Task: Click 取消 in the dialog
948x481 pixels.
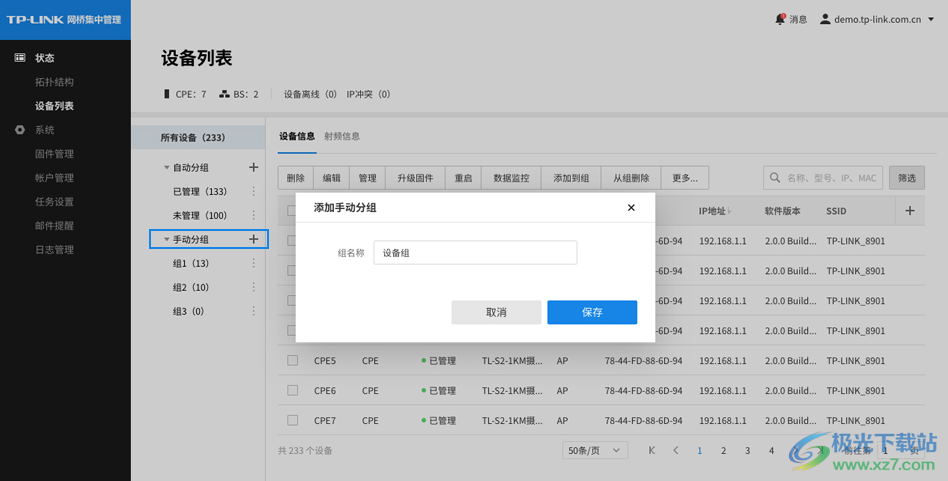Action: click(496, 312)
